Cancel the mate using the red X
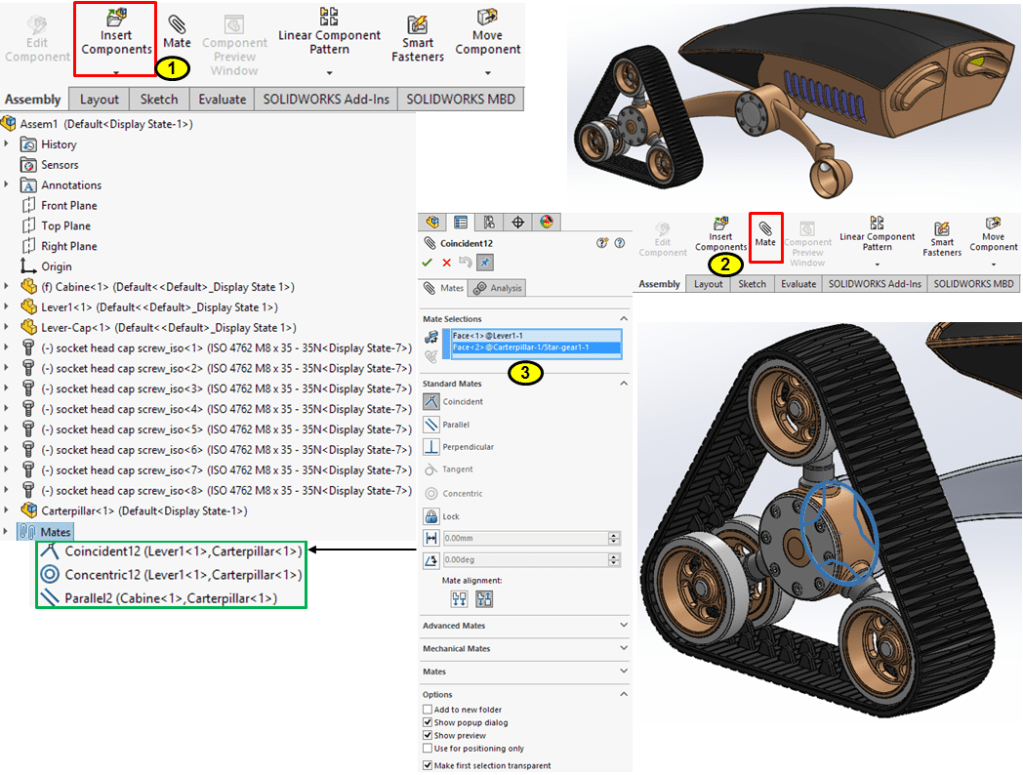 click(x=446, y=262)
